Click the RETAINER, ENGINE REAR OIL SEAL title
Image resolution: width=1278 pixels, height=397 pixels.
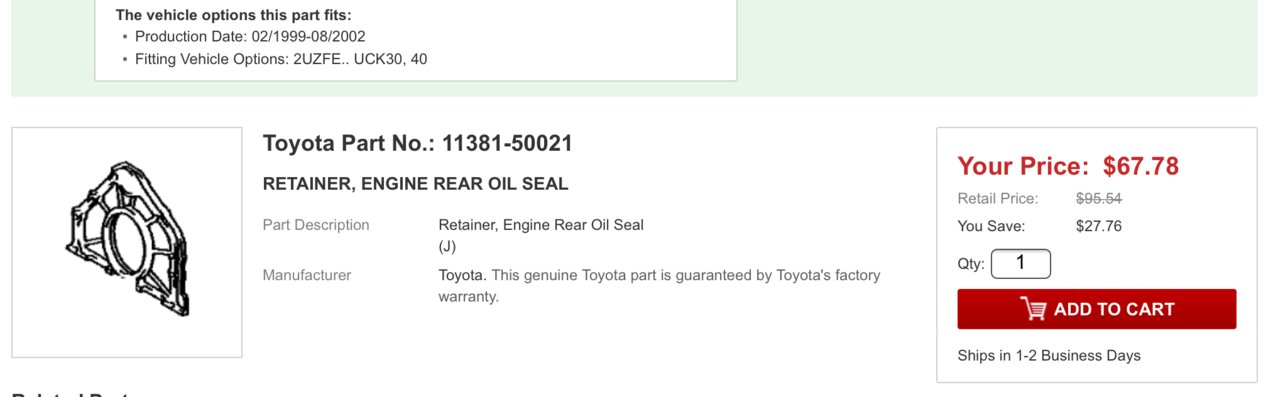(415, 184)
